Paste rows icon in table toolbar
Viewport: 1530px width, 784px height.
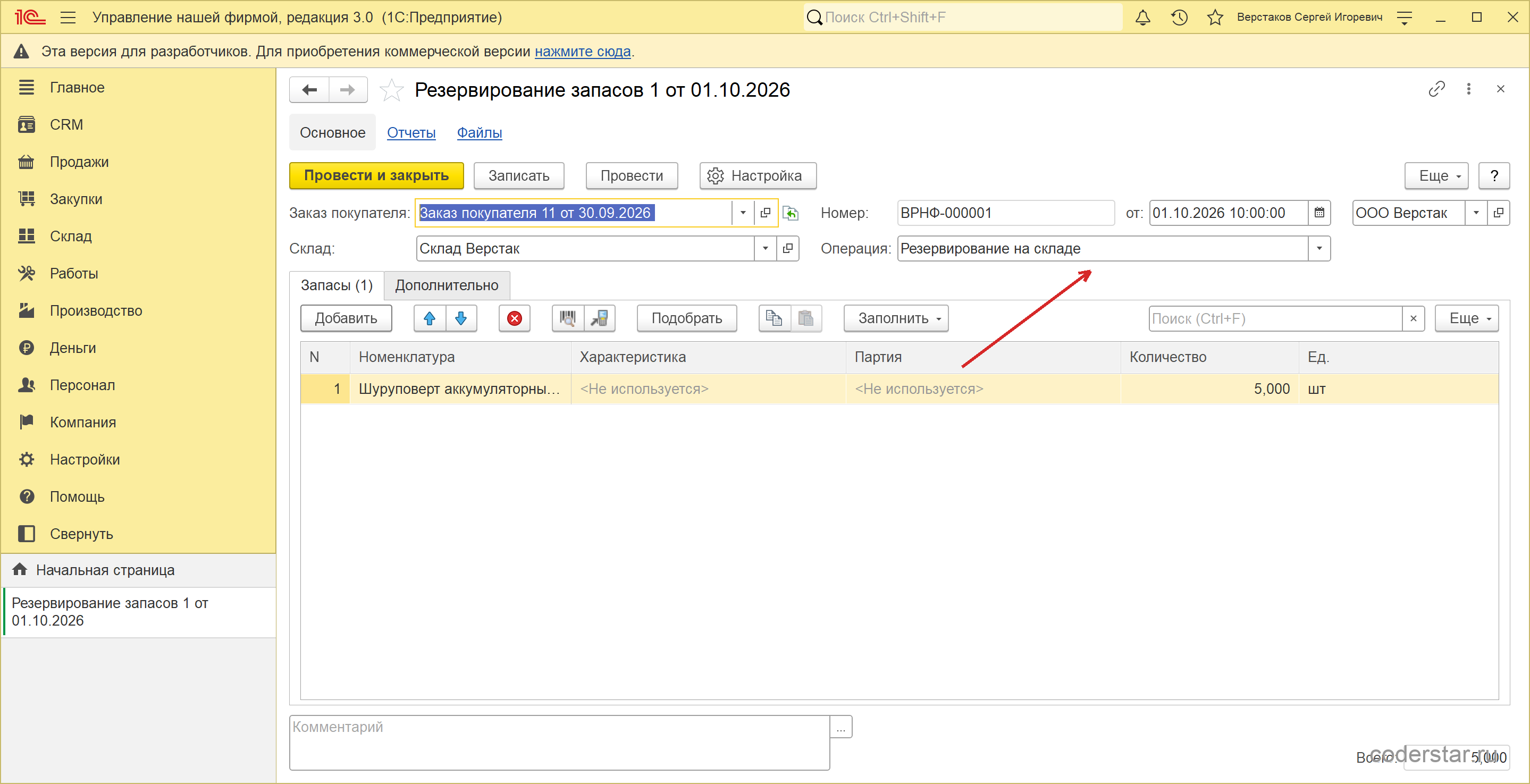(x=806, y=318)
